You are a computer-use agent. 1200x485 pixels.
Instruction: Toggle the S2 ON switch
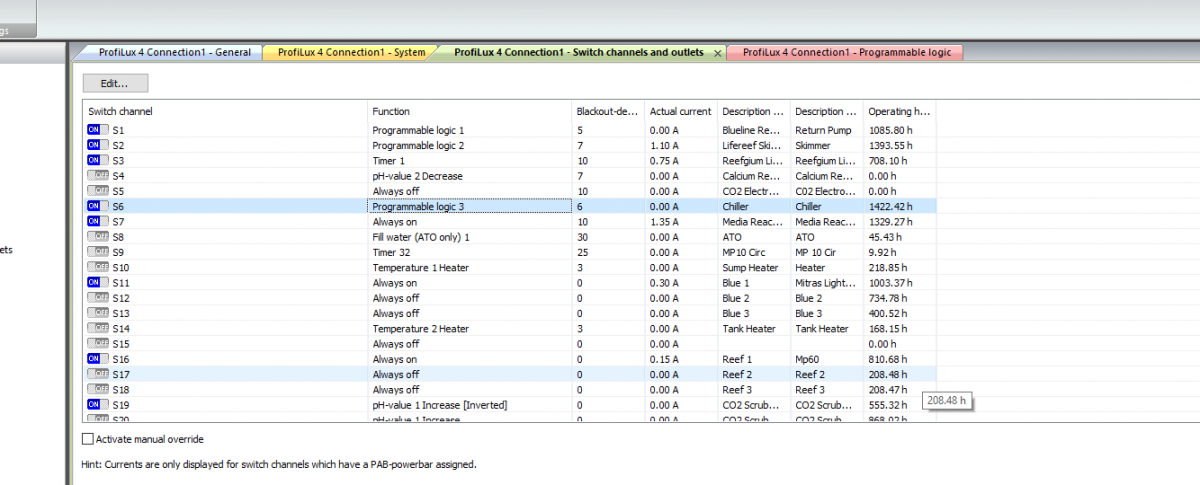point(97,145)
